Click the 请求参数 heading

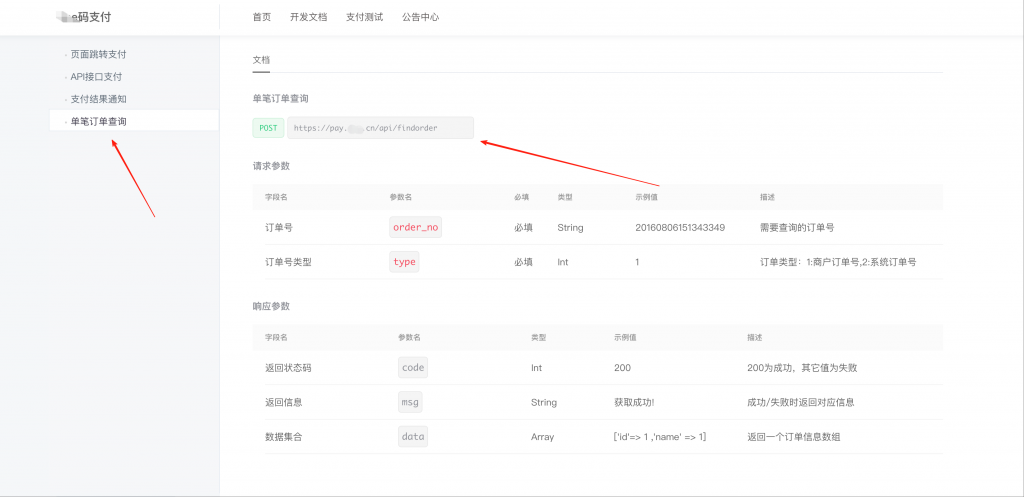271,166
